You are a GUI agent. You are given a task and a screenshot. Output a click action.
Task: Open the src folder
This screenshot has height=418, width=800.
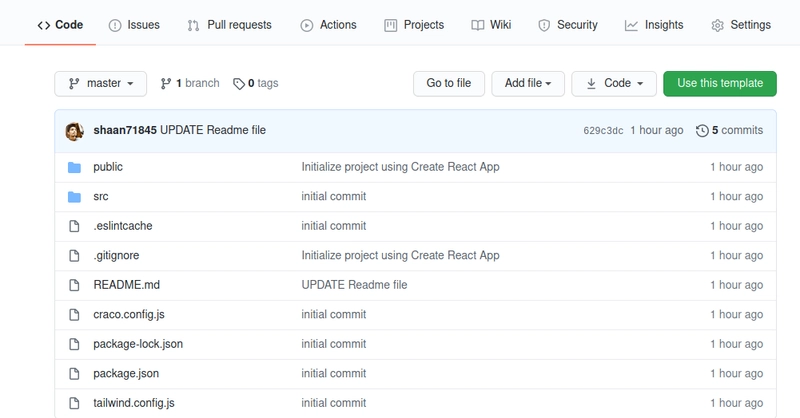pos(101,196)
